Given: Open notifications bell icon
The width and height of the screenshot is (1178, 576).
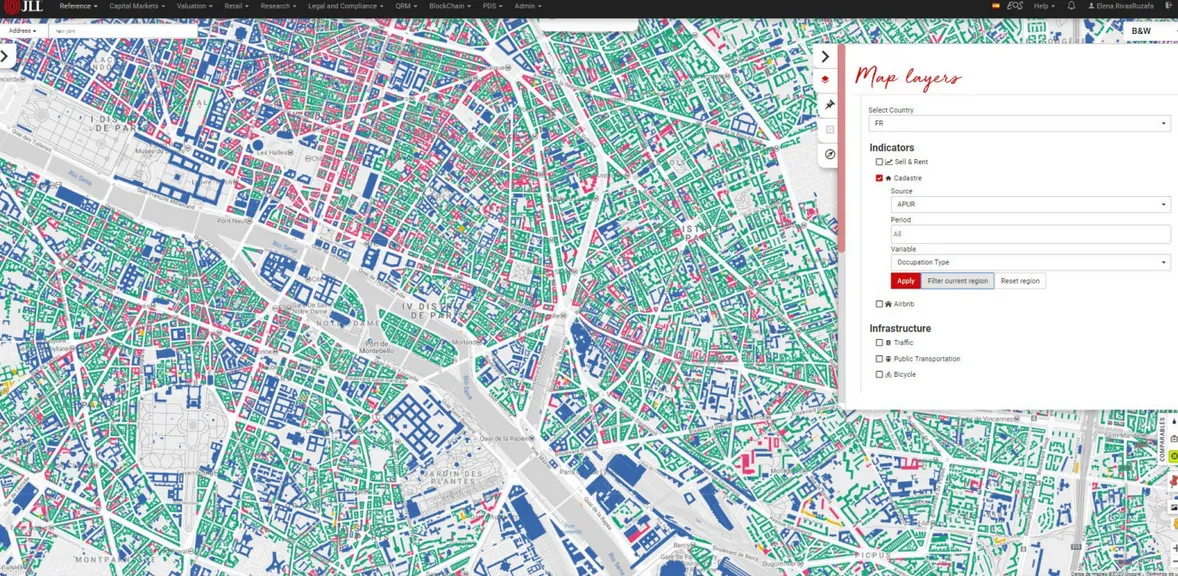Looking at the screenshot, I should click(1072, 6).
